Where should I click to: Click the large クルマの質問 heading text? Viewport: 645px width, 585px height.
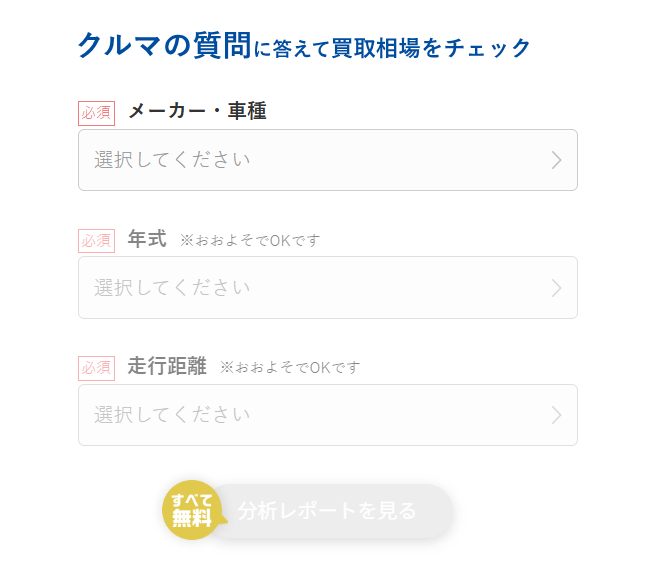coord(164,45)
